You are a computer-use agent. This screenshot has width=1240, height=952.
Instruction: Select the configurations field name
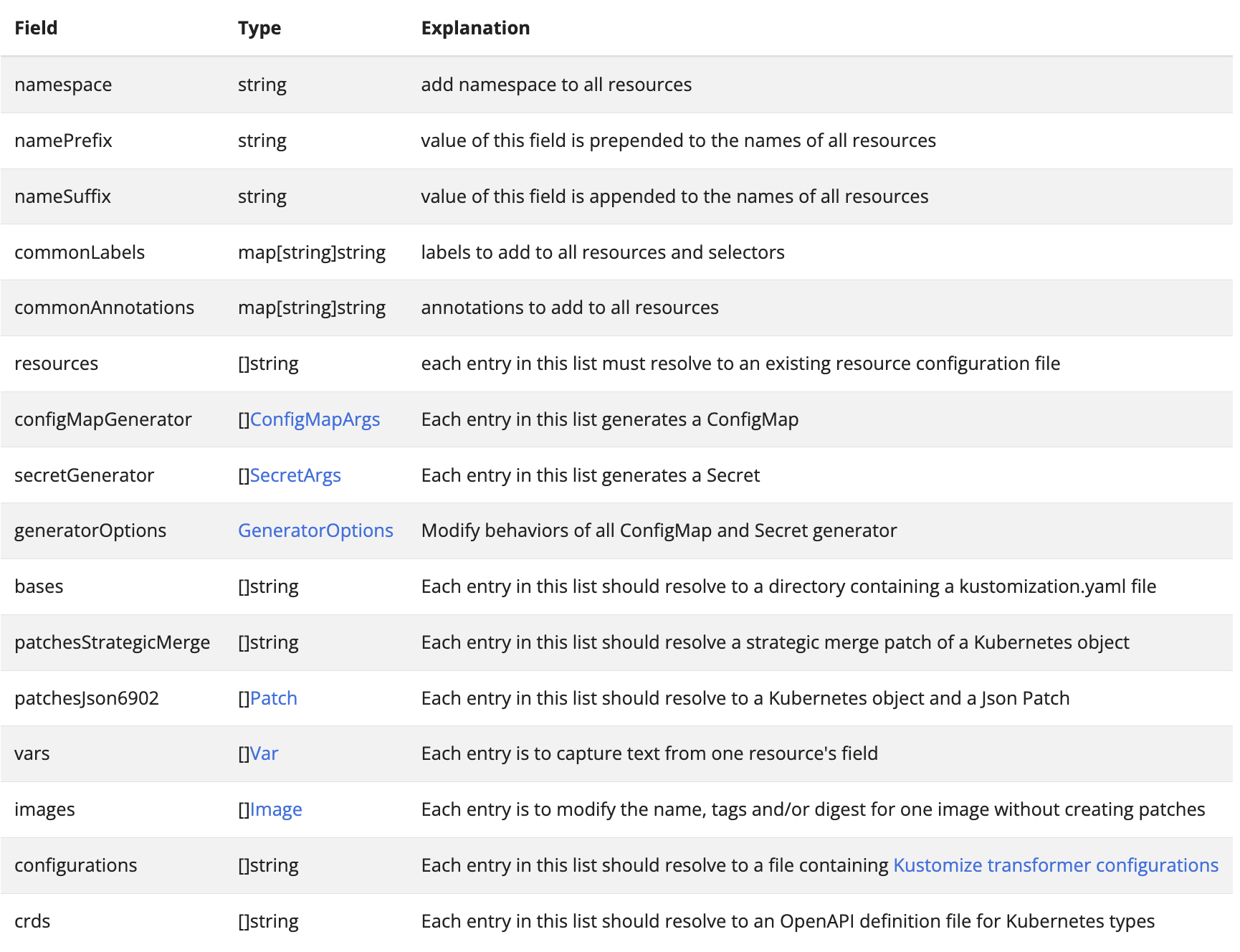(x=75, y=865)
